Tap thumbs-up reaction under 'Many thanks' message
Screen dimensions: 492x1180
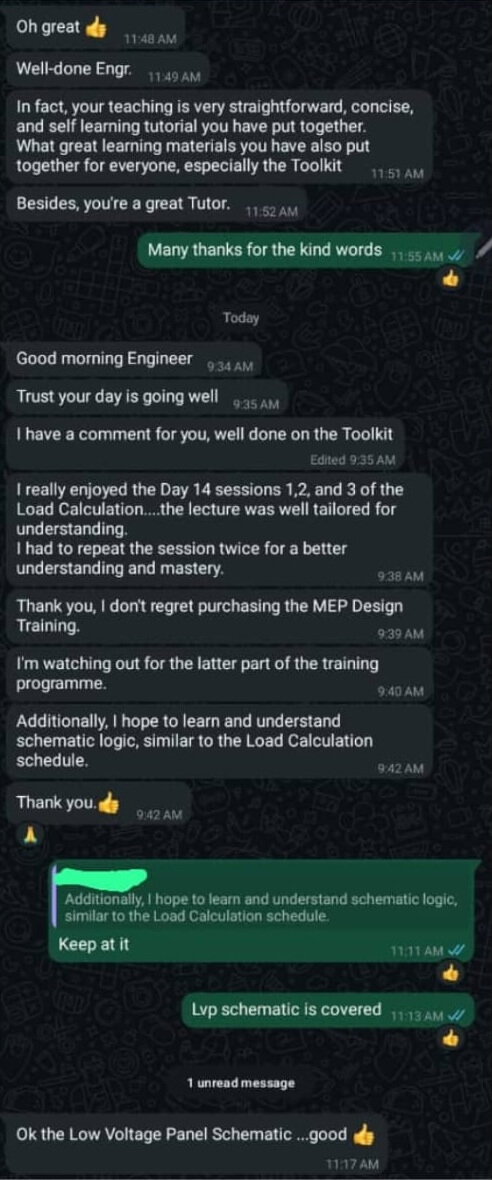(451, 280)
